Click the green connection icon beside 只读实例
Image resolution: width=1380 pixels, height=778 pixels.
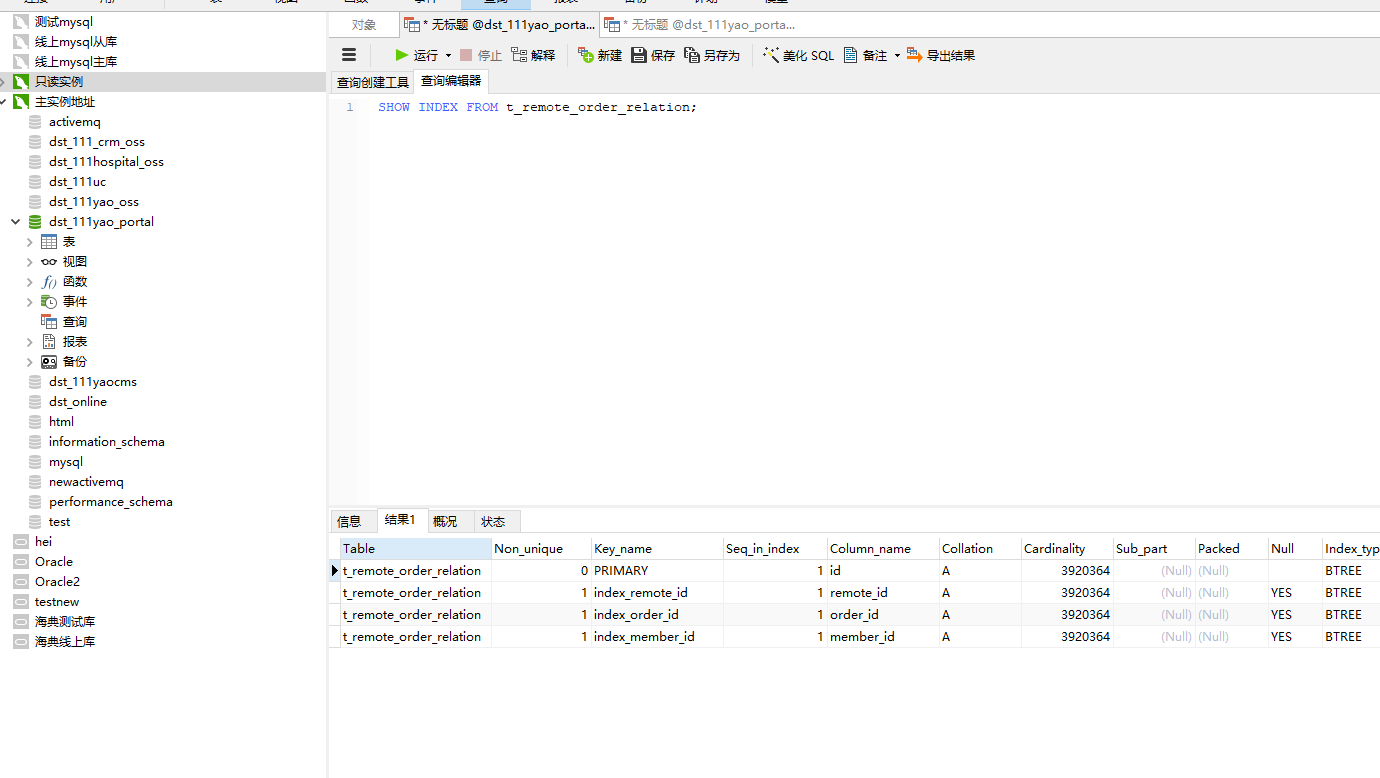coord(21,82)
